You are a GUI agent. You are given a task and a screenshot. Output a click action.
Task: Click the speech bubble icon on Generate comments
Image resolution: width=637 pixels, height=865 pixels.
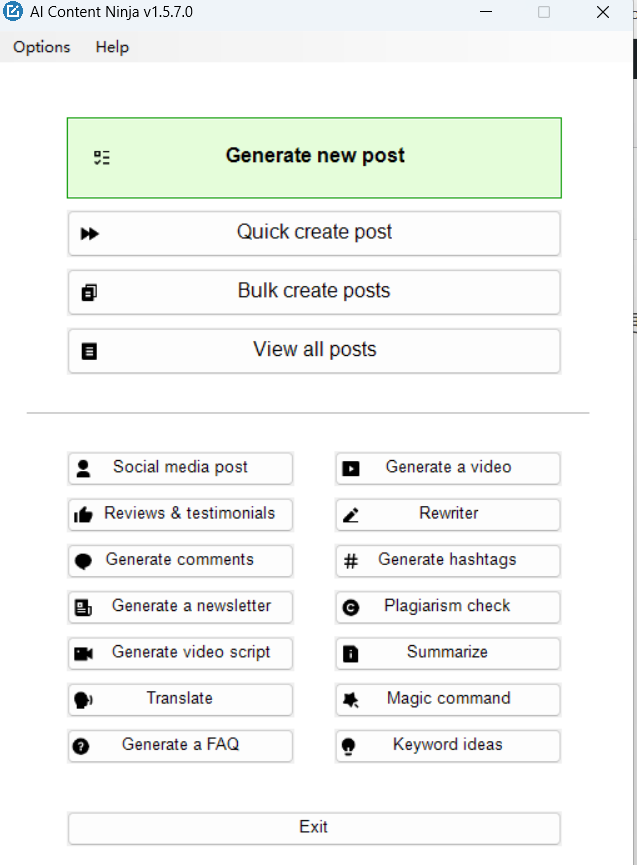83,561
